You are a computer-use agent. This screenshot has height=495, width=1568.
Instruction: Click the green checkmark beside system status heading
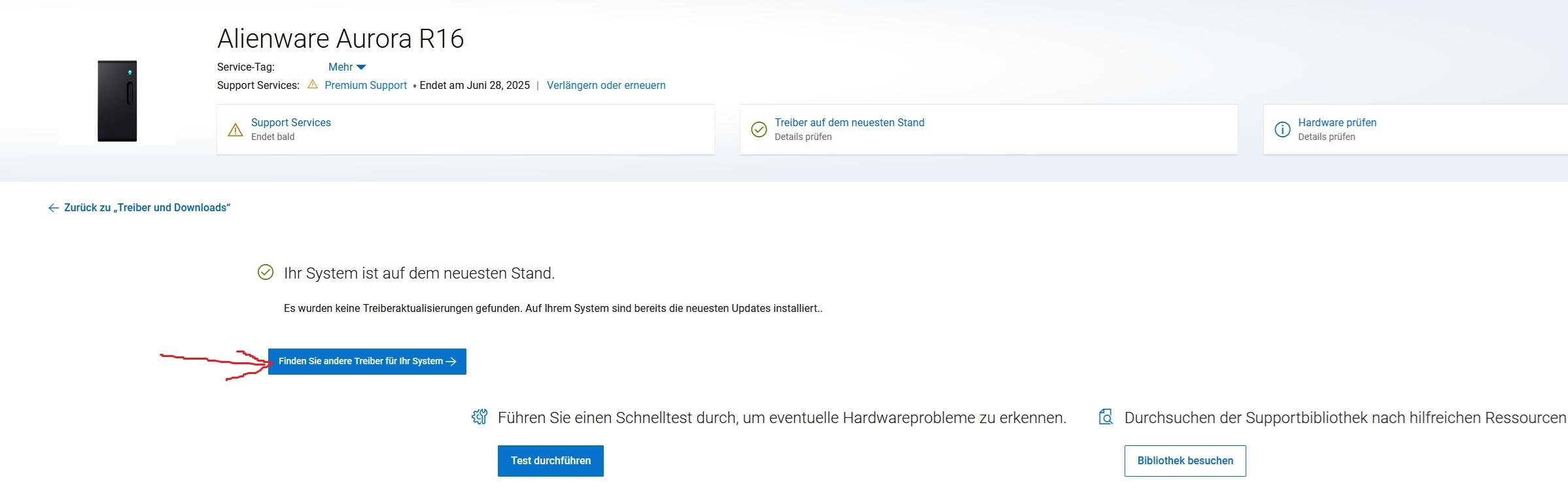(x=266, y=272)
